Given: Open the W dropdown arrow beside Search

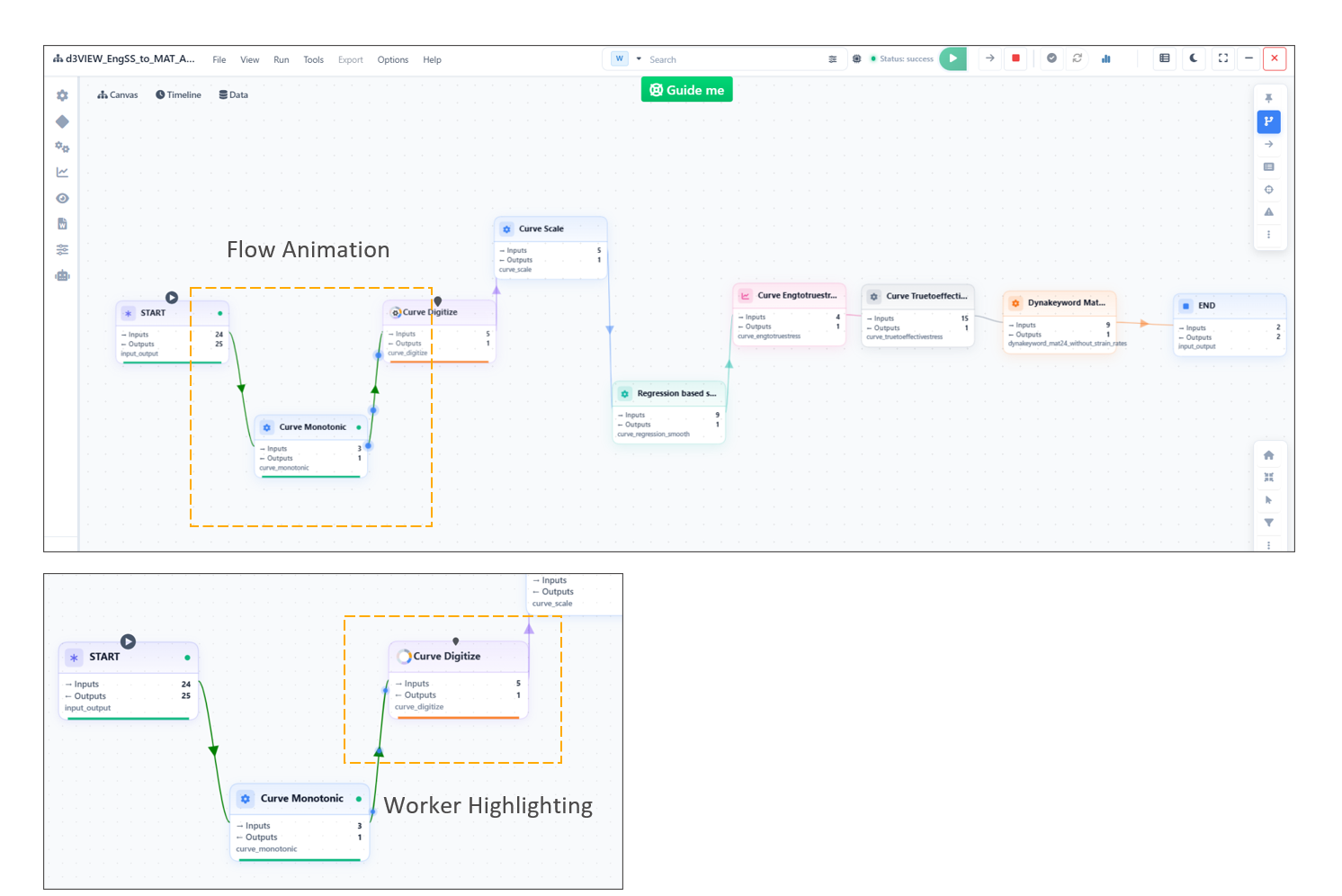Looking at the screenshot, I should click(639, 59).
